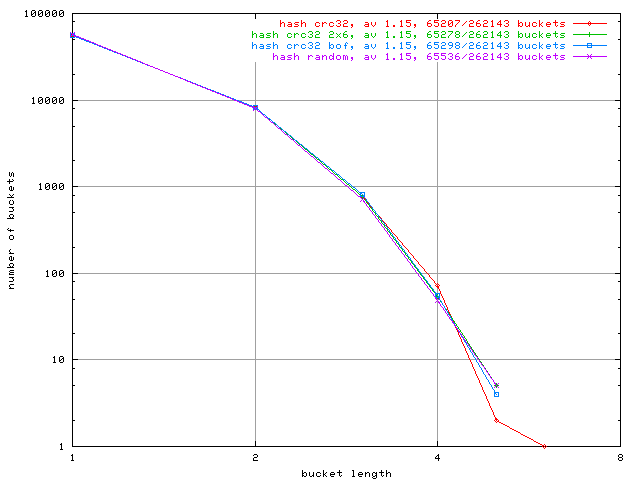Click the green 'hash crc32 2x6' legend entry
640x480 pixels.
(x=408, y=35)
